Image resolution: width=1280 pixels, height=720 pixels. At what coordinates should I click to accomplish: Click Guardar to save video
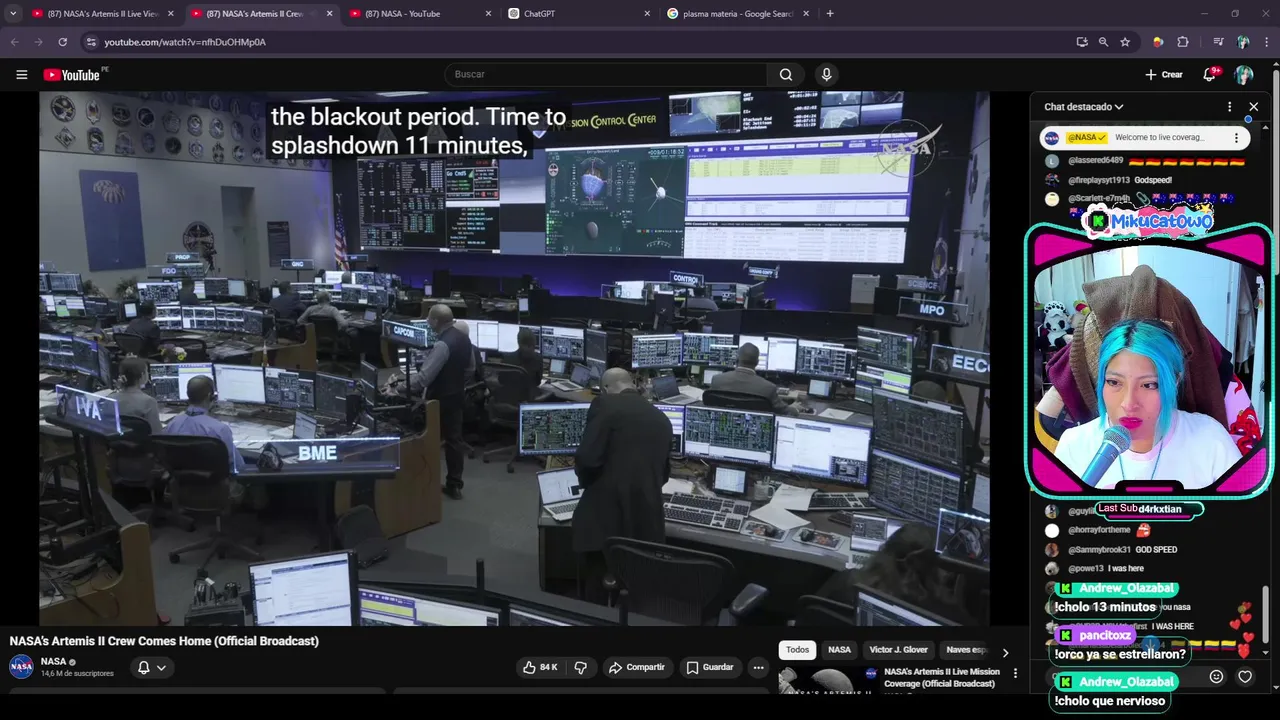point(710,667)
